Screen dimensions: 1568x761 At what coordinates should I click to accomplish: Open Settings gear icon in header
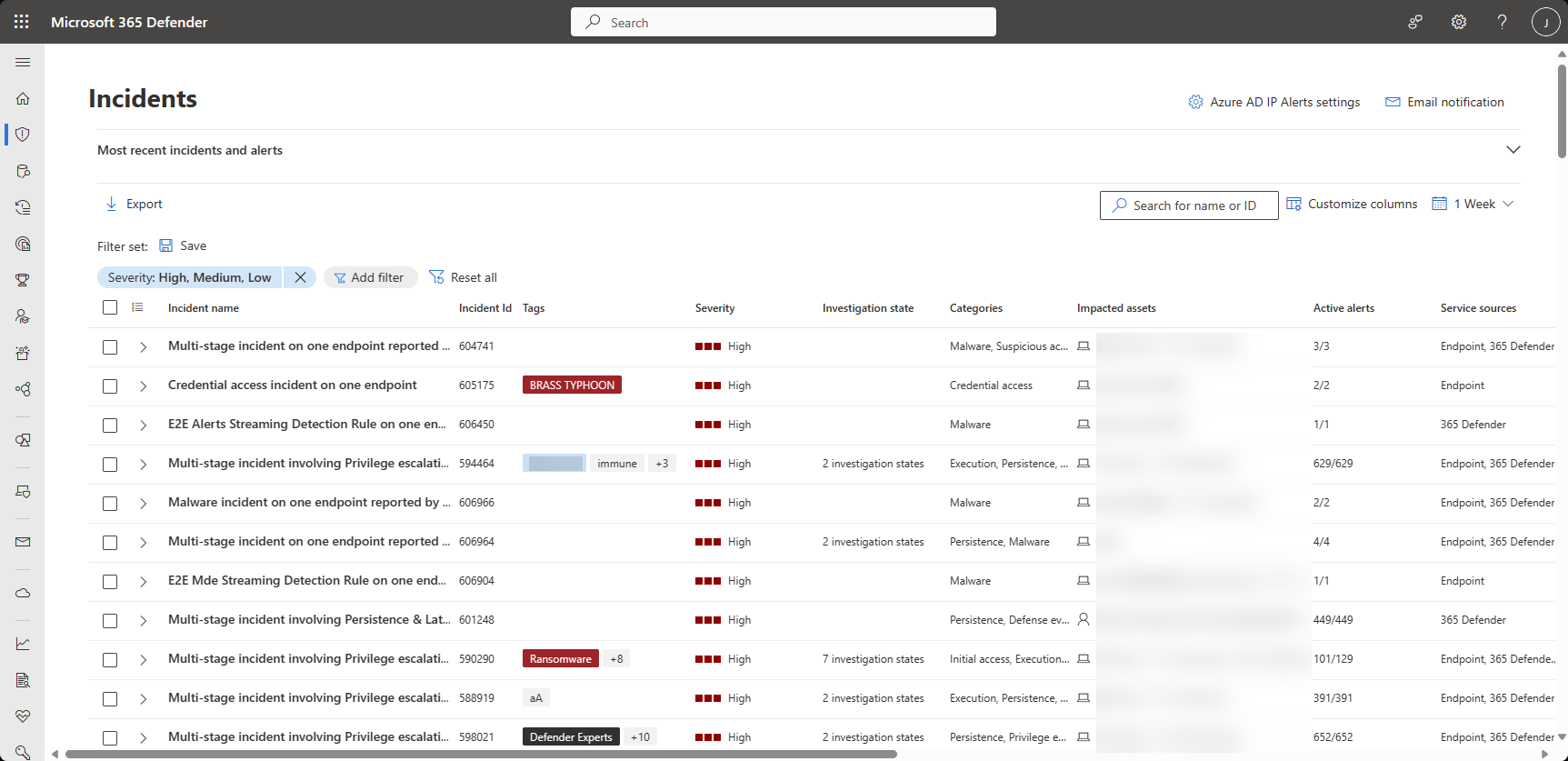click(x=1459, y=22)
